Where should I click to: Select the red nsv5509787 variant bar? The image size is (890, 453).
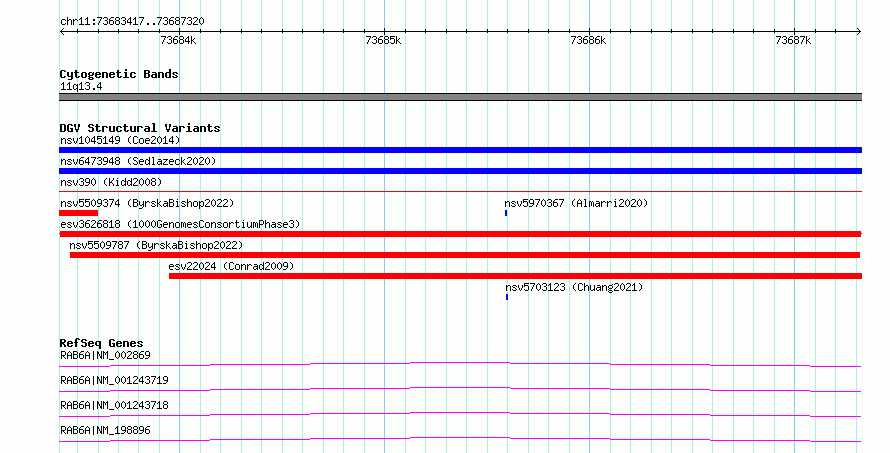(465, 255)
